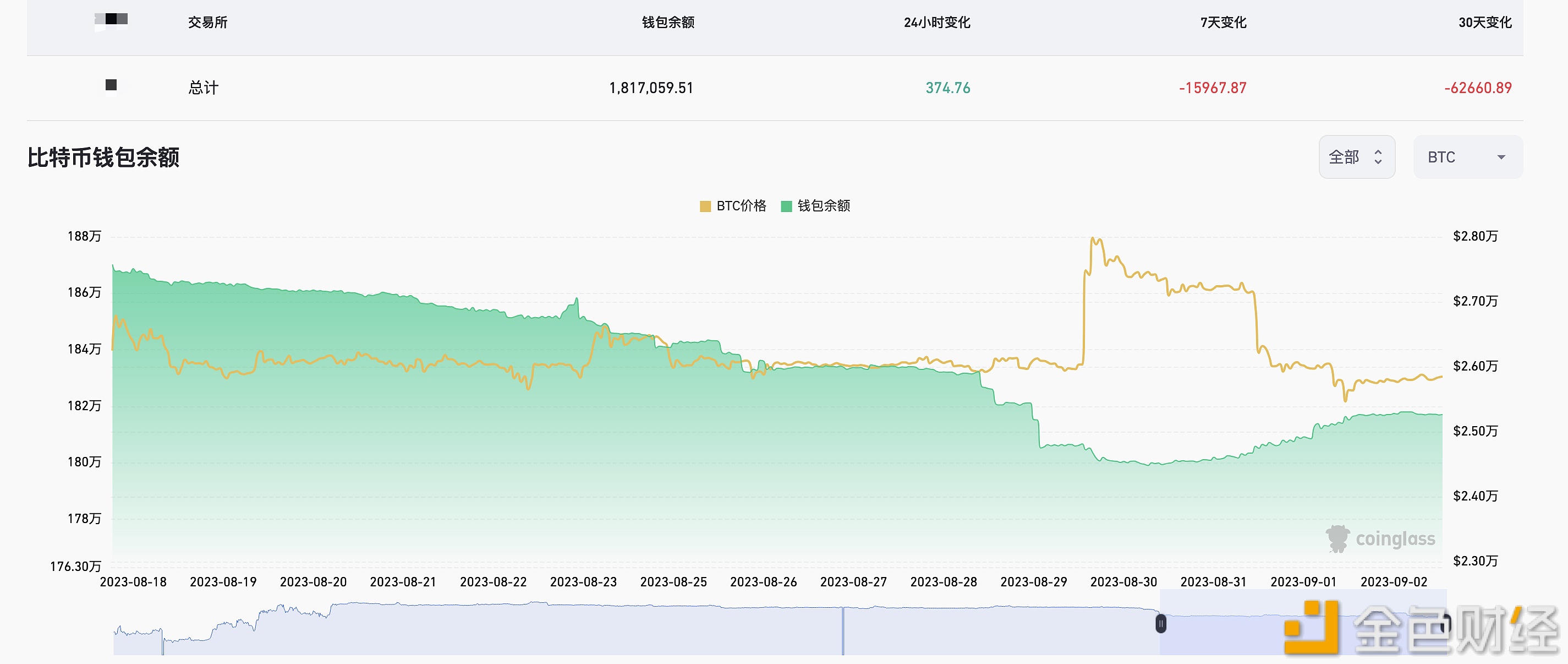Click the icon in the table header
The image size is (1568, 664).
coord(111,20)
